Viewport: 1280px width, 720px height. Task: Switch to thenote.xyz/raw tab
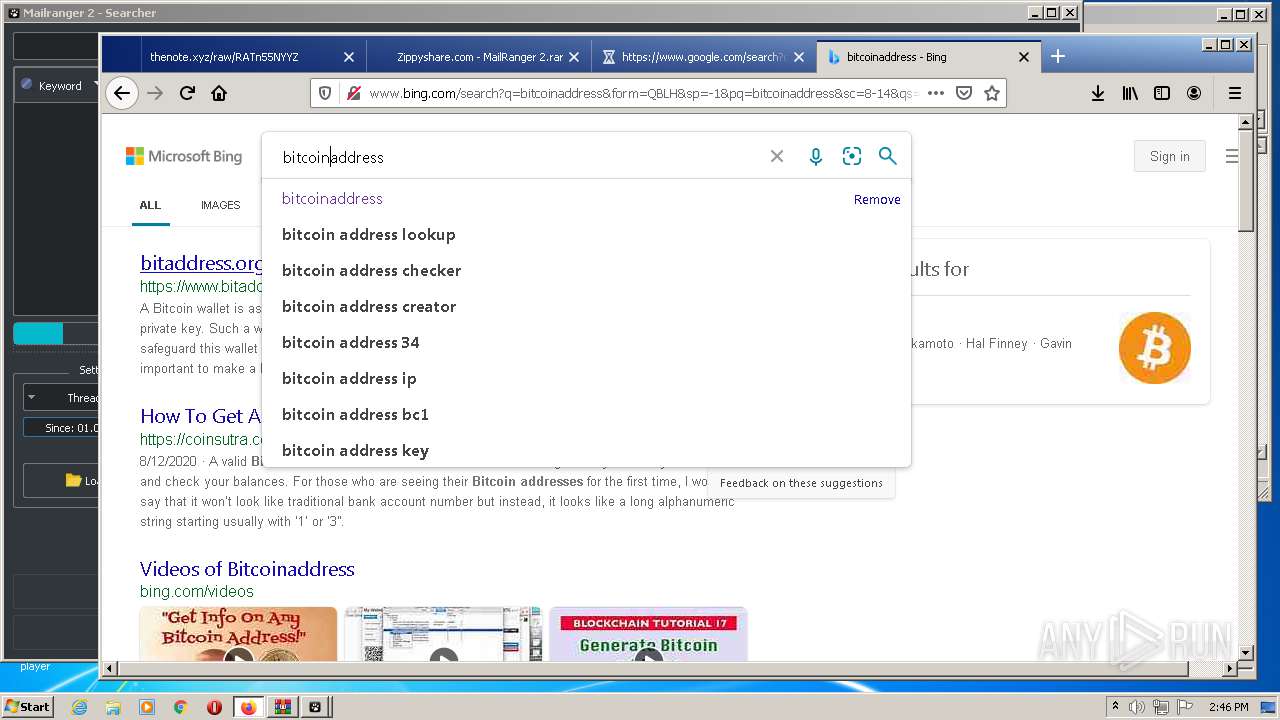[224, 57]
